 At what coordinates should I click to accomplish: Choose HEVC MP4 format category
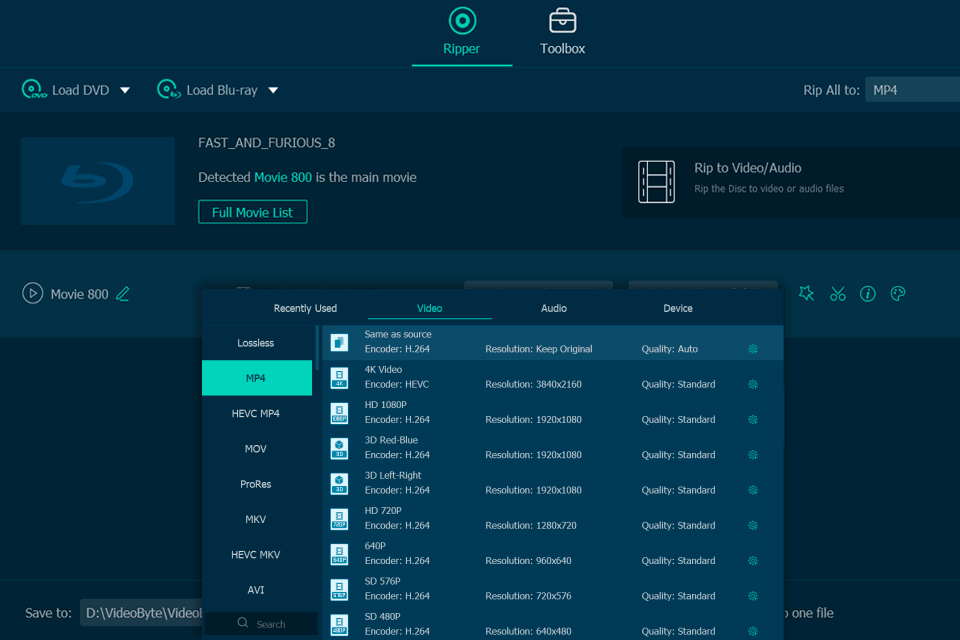tap(256, 413)
